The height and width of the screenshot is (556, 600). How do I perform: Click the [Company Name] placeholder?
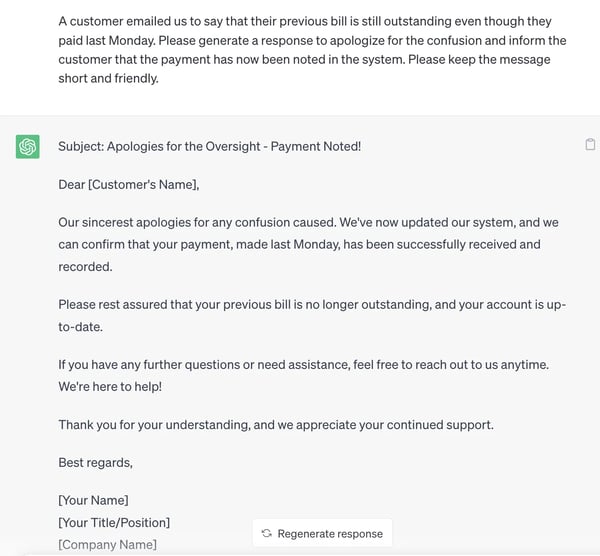(x=107, y=544)
